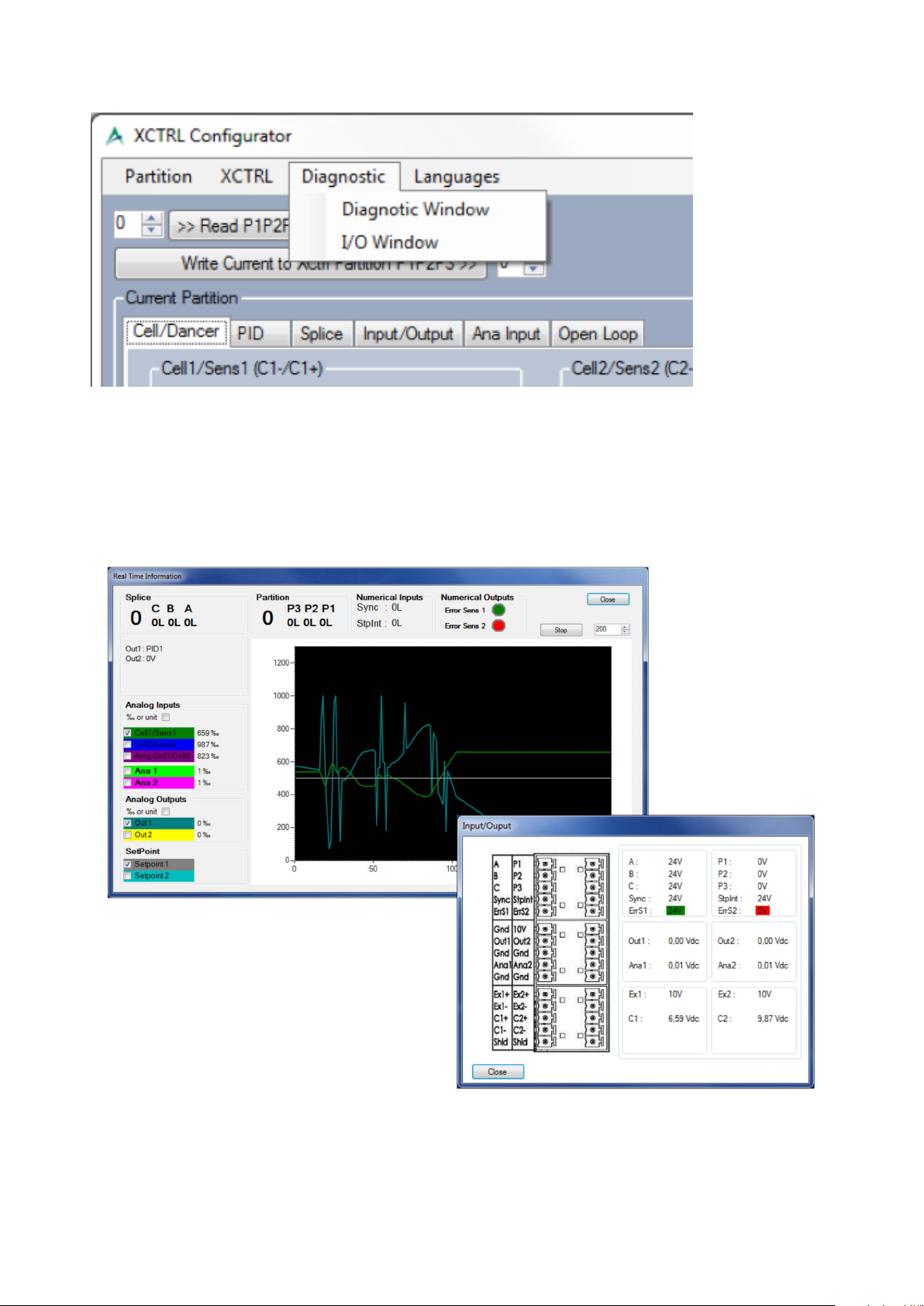Choose Diagnotic Window from the menu
The image size is (924, 1306).
click(415, 209)
